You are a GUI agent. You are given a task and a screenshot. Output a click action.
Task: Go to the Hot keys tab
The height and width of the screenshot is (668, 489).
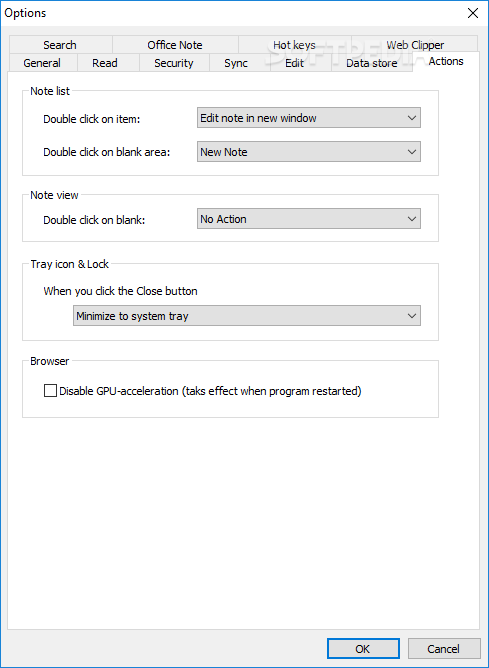[x=294, y=45]
